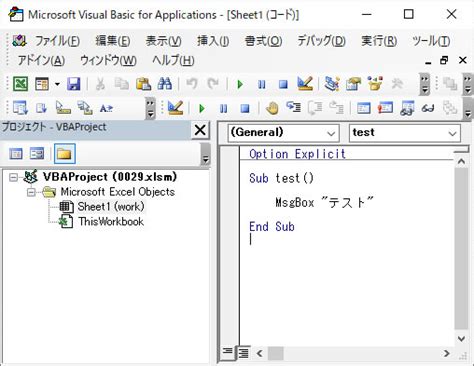Switch to Full Module View button
Image resolution: width=474 pixels, height=366 pixels.
243,353
